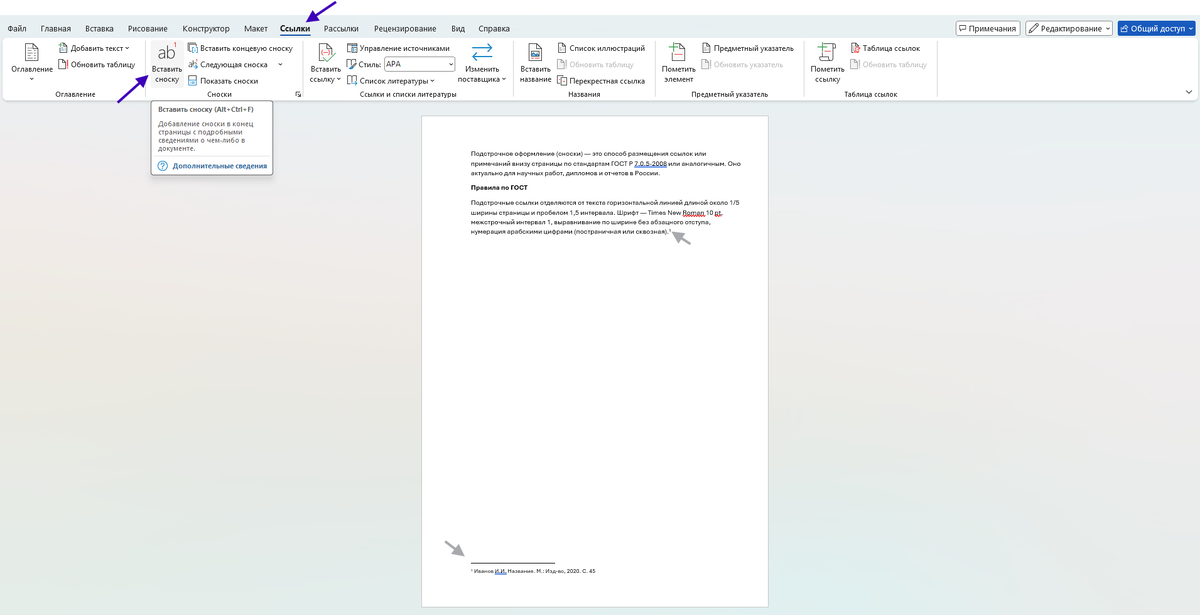
Task: Click Следующая сноска button
Action: [x=226, y=64]
